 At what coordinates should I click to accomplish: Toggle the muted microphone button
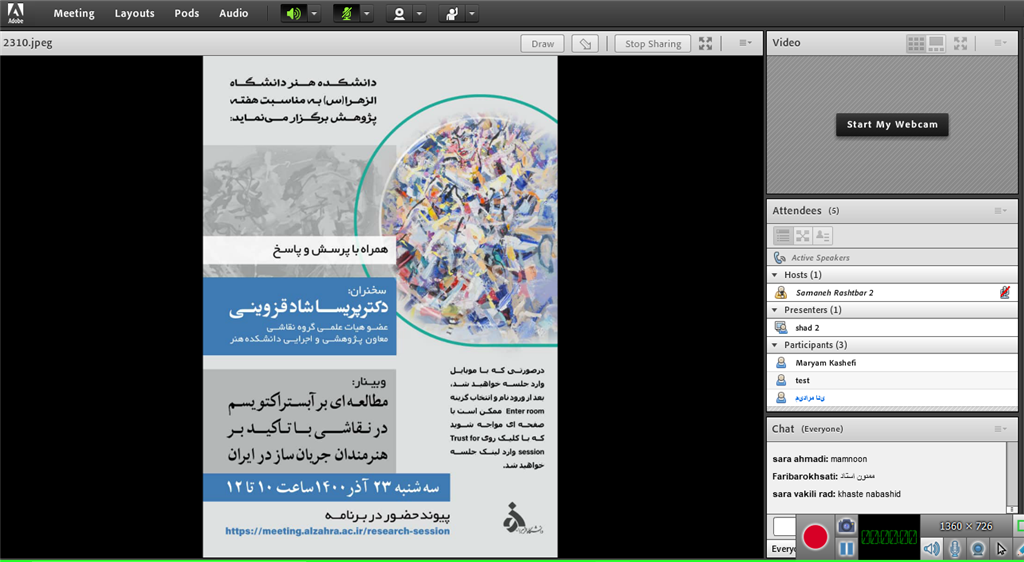click(x=346, y=14)
